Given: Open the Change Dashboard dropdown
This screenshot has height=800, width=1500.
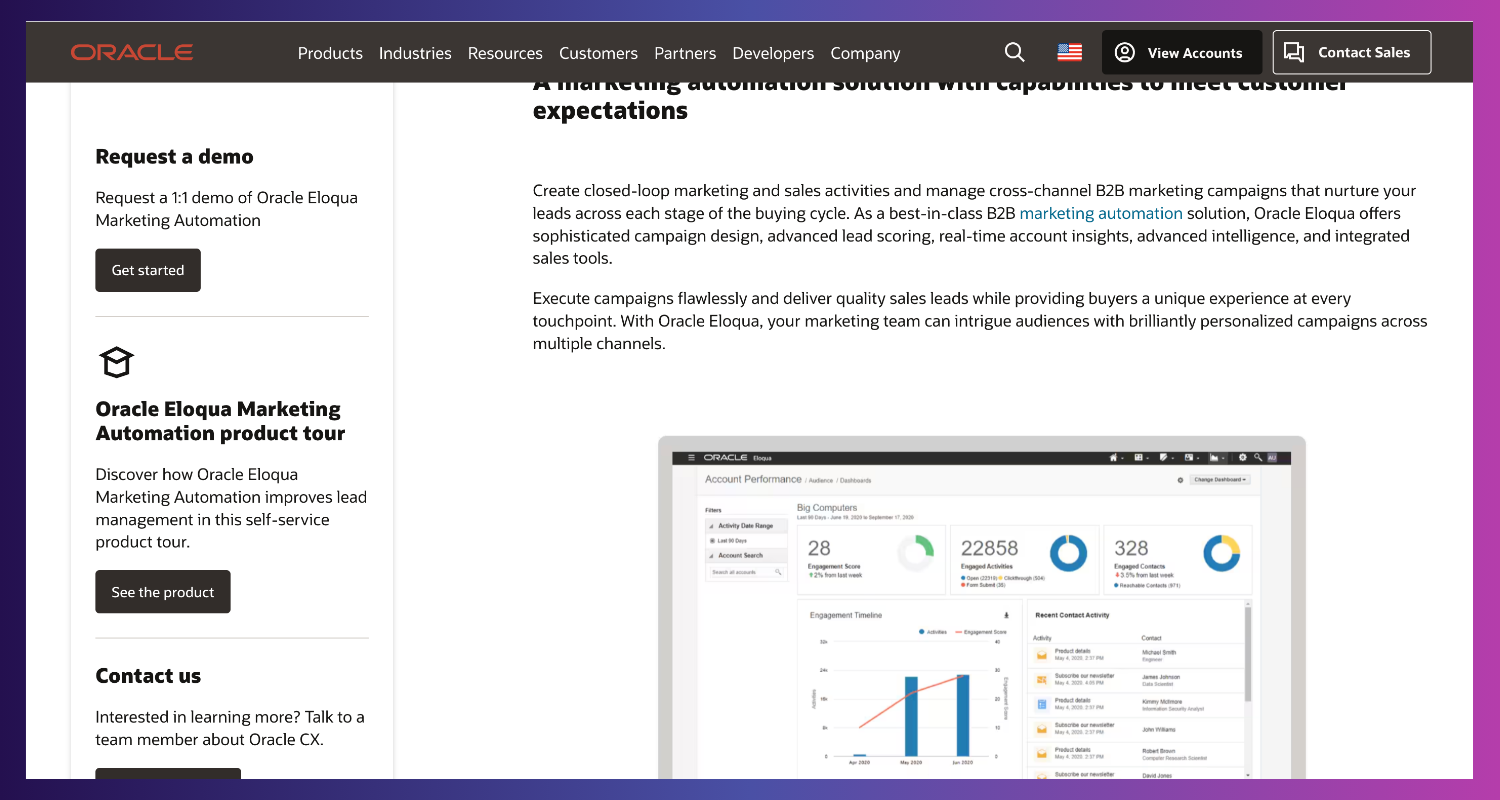Looking at the screenshot, I should pos(1221,480).
